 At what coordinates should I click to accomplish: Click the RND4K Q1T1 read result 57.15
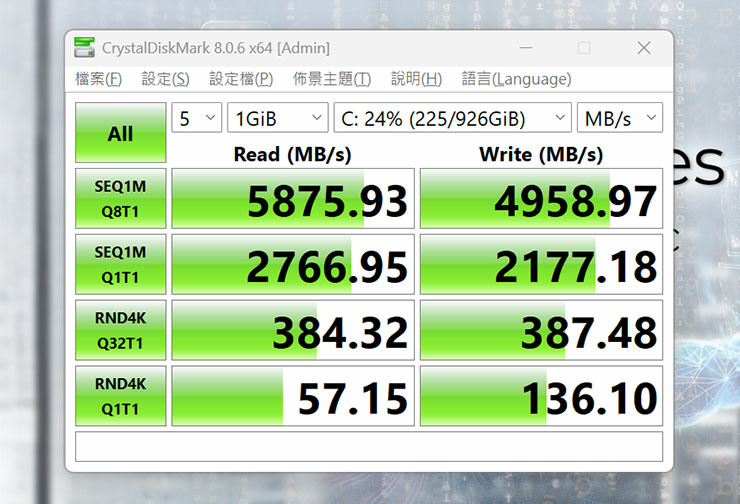click(x=293, y=396)
